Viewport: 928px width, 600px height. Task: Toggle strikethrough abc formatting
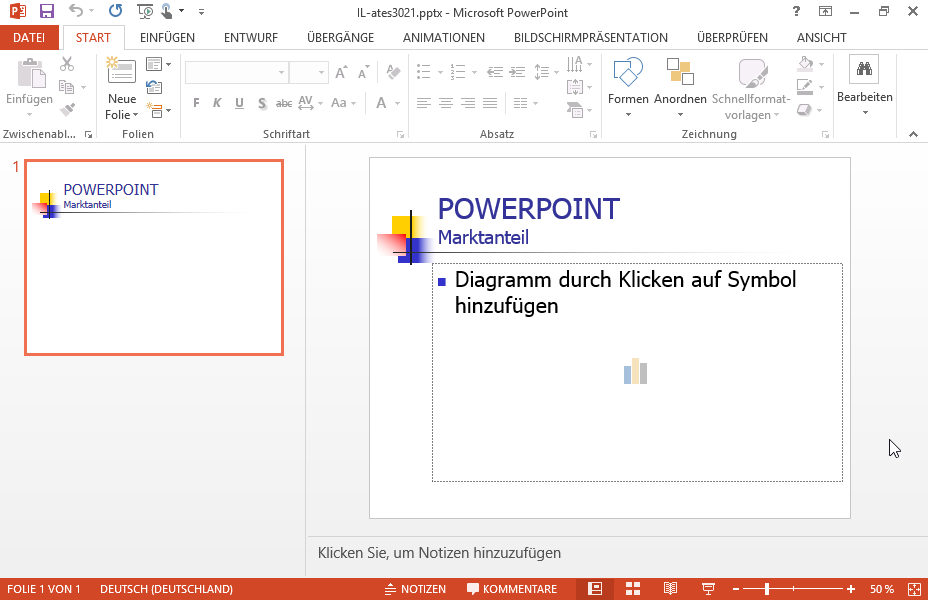coord(284,103)
